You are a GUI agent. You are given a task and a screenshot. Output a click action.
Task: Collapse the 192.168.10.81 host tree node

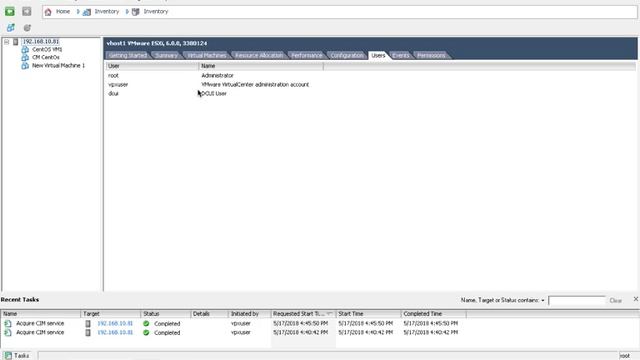pos(7,42)
